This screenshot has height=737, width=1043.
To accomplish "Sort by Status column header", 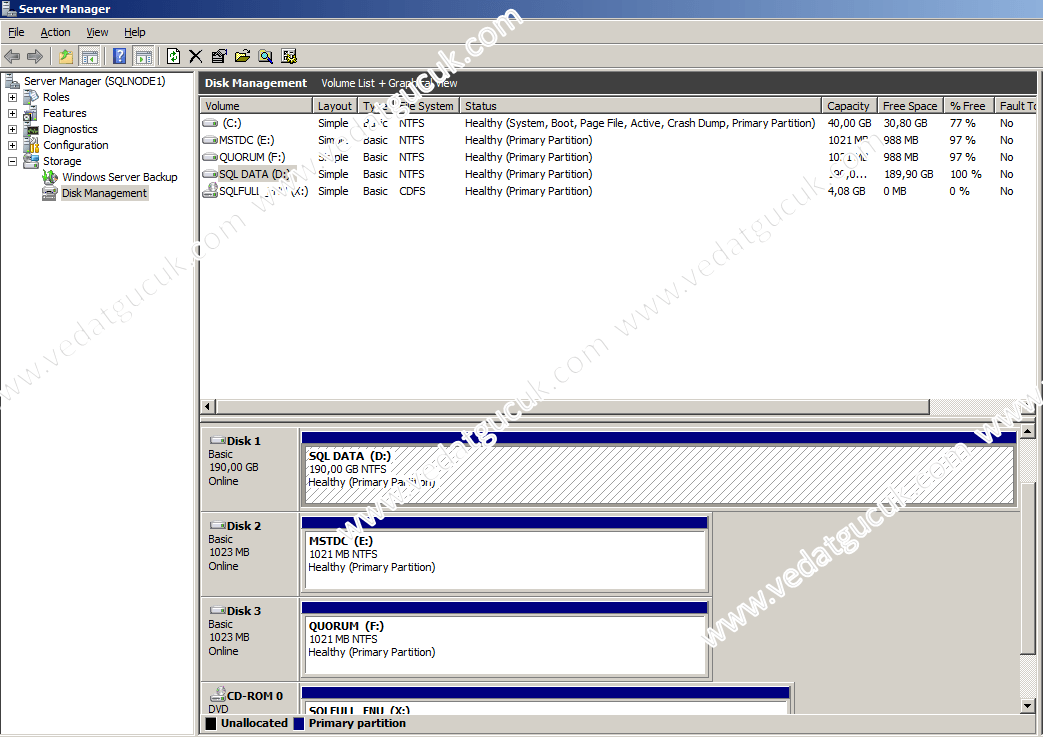I will click(x=640, y=106).
